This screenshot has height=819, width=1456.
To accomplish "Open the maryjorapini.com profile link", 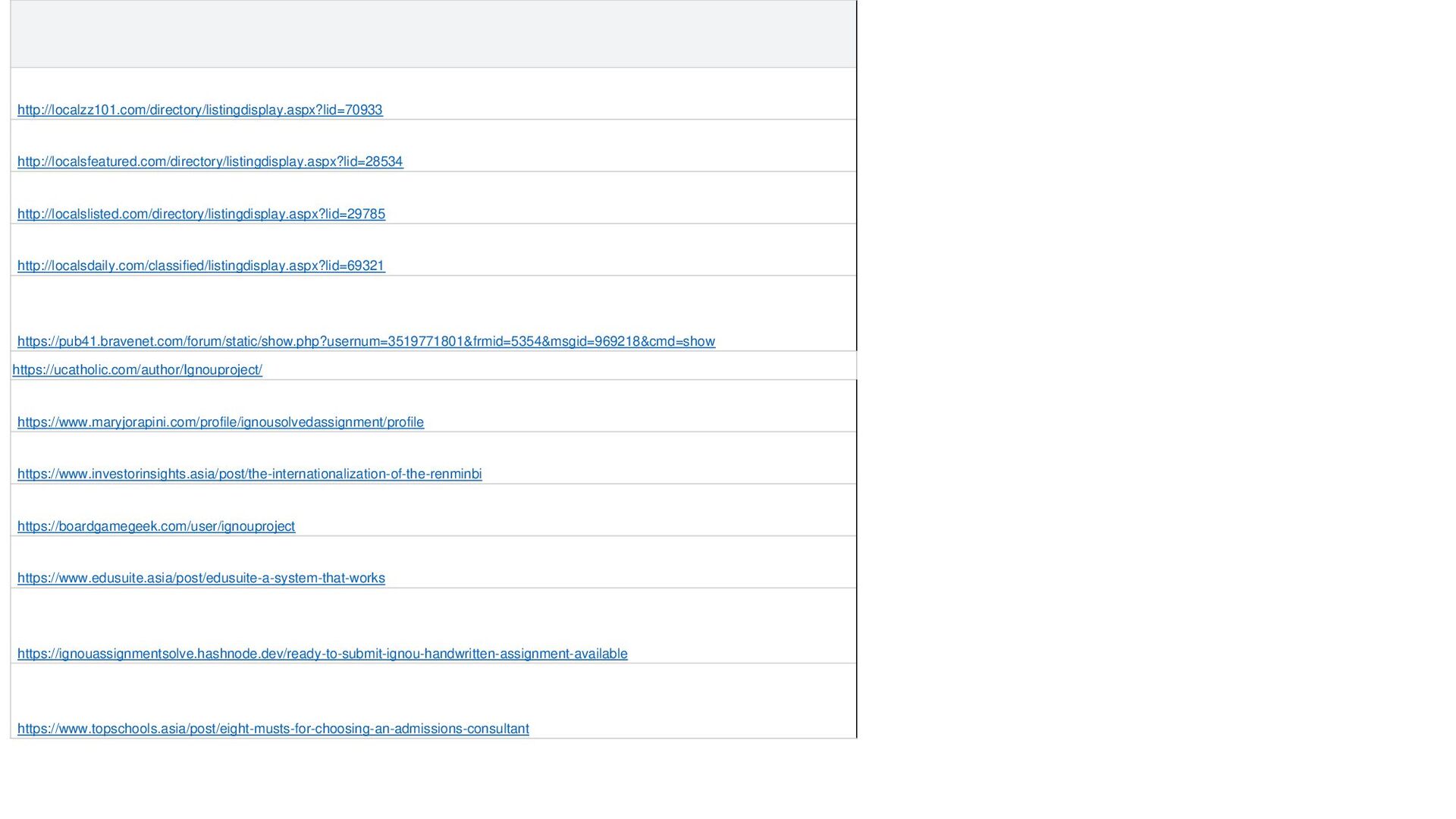I will [220, 422].
